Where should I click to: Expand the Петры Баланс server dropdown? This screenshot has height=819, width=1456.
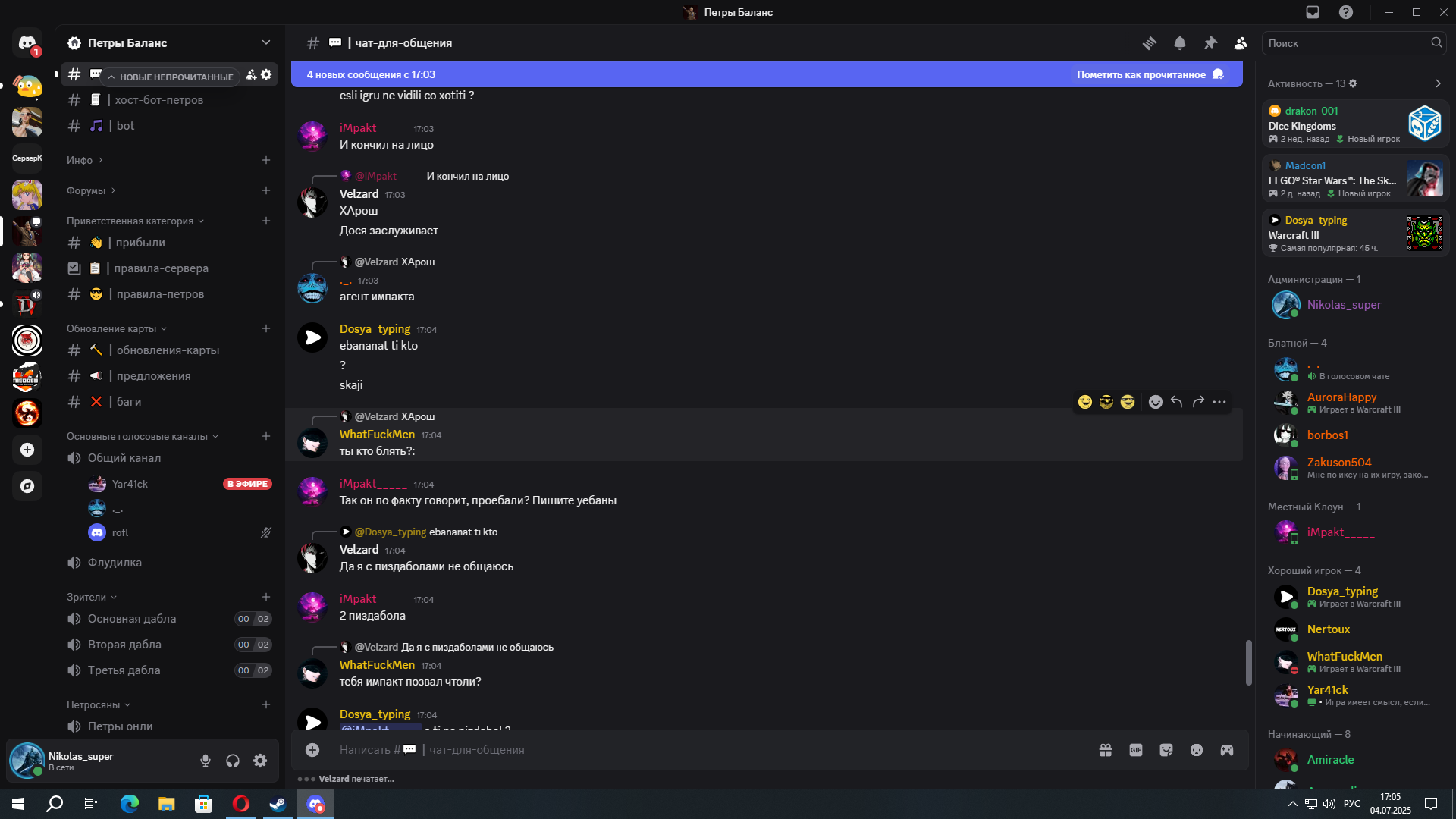[266, 42]
